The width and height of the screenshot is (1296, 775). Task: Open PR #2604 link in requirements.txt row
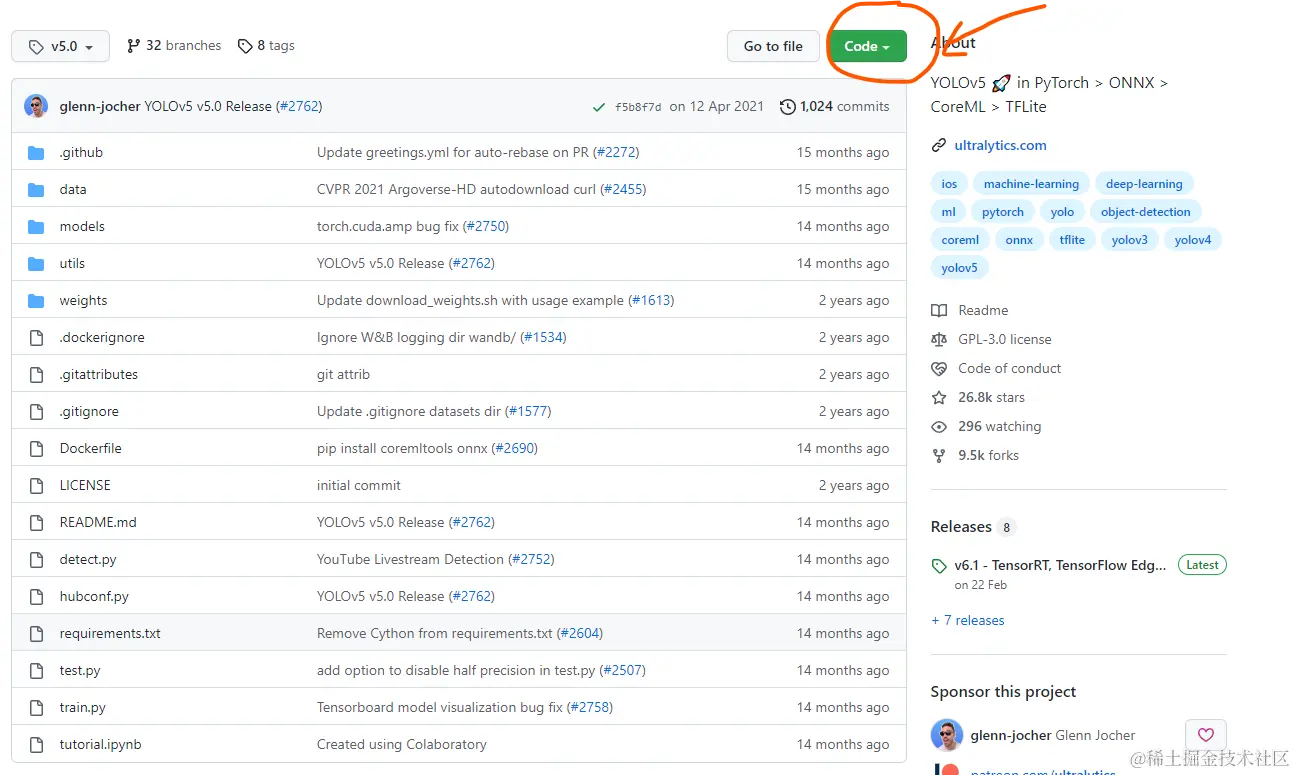[581, 634]
